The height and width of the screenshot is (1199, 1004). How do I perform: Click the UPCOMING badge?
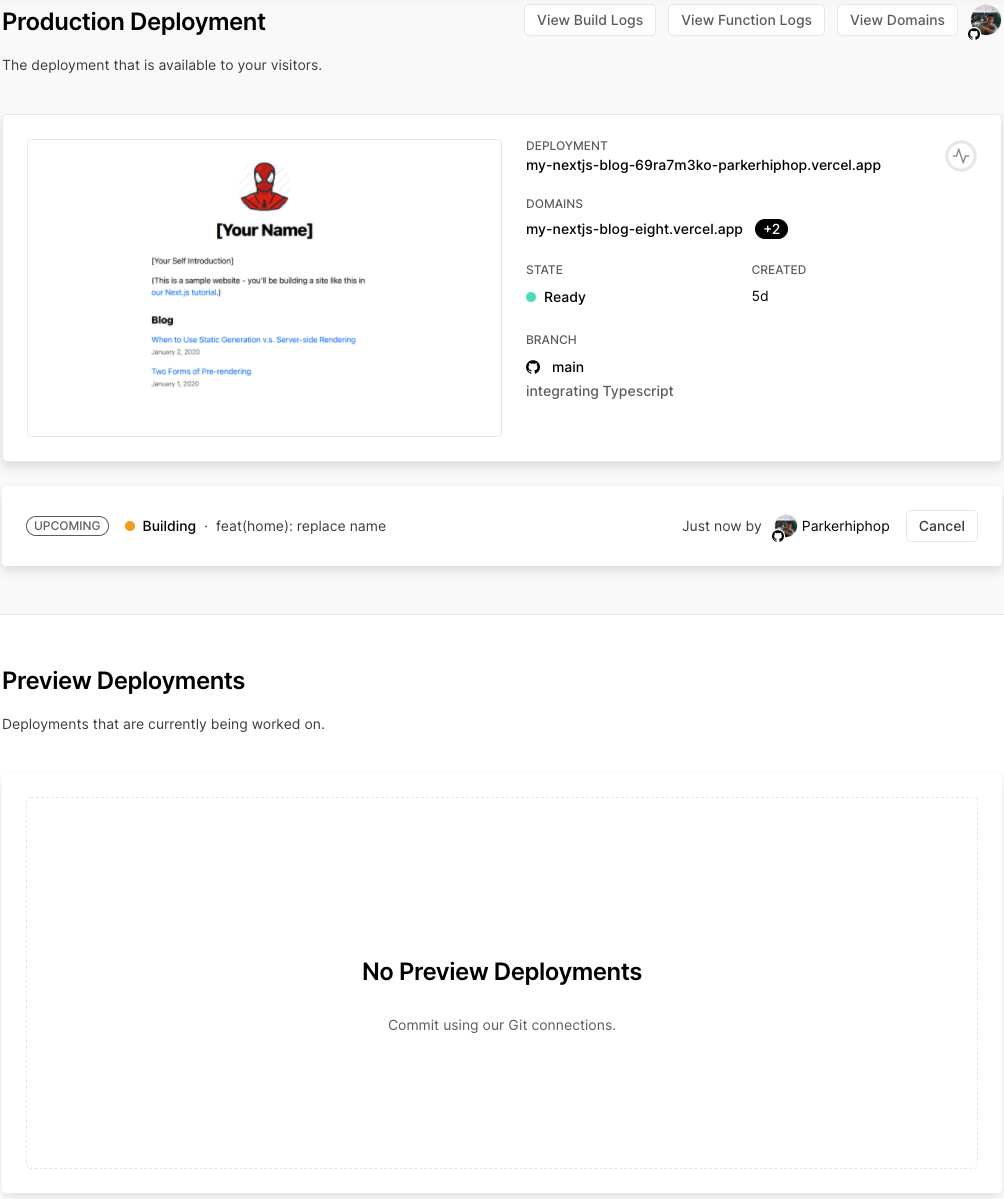point(67,526)
